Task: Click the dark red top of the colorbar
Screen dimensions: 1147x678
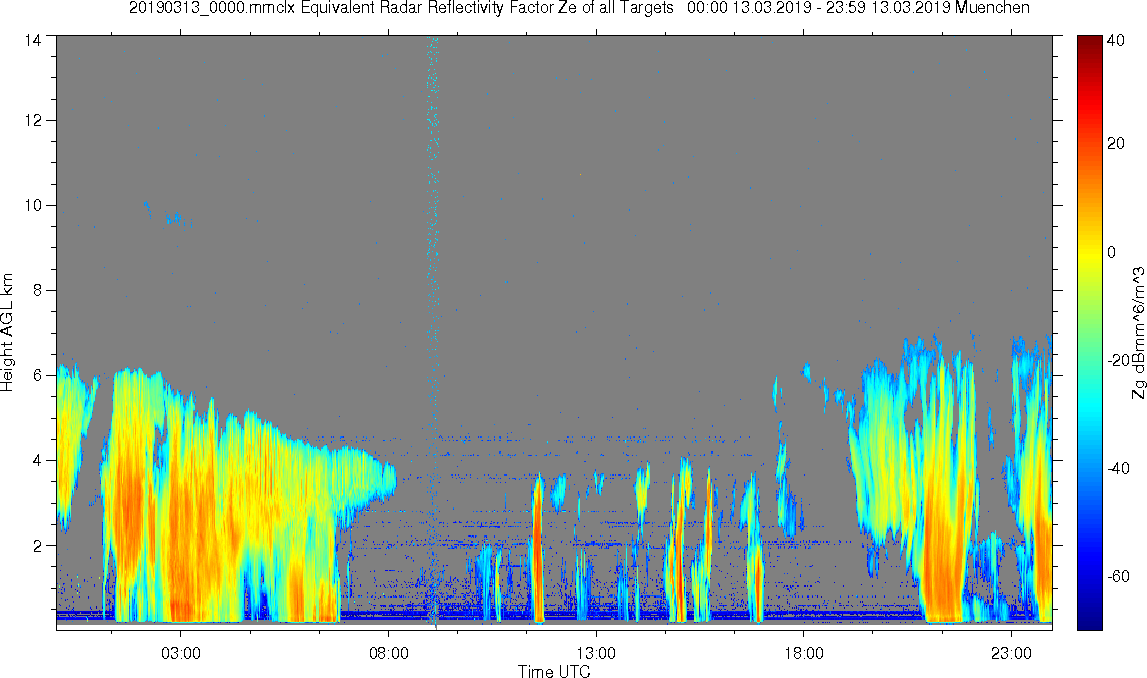Action: point(1089,44)
